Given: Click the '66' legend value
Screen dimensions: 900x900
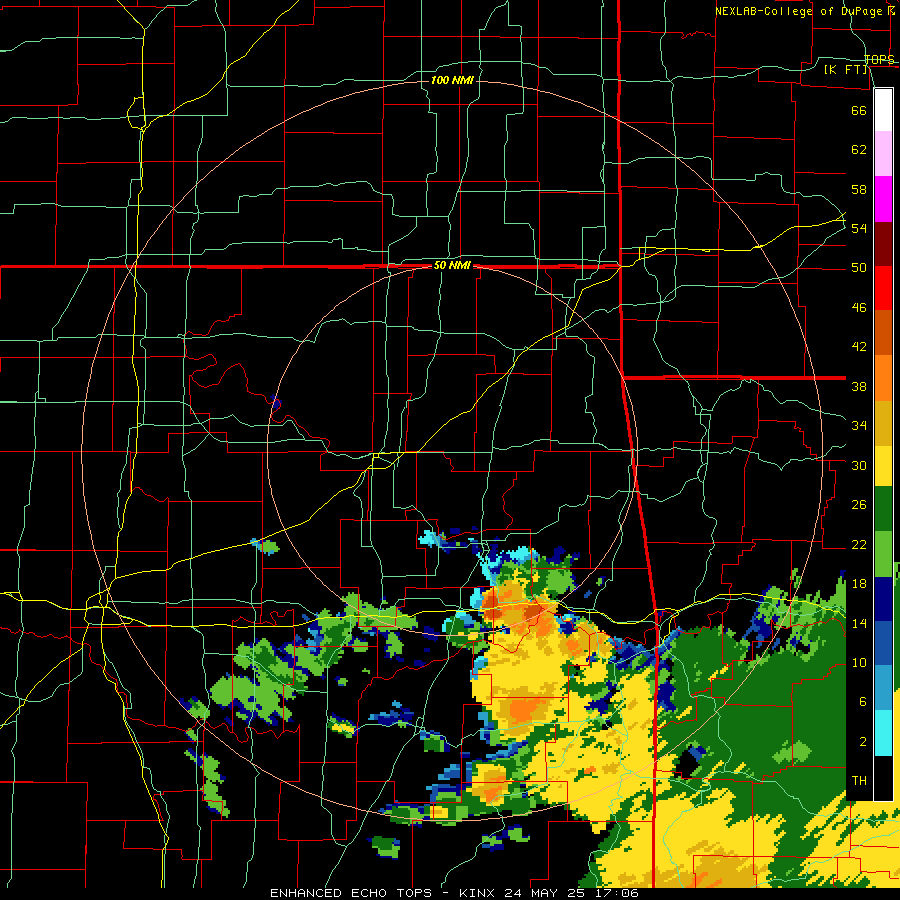Looking at the screenshot, I should (859, 110).
